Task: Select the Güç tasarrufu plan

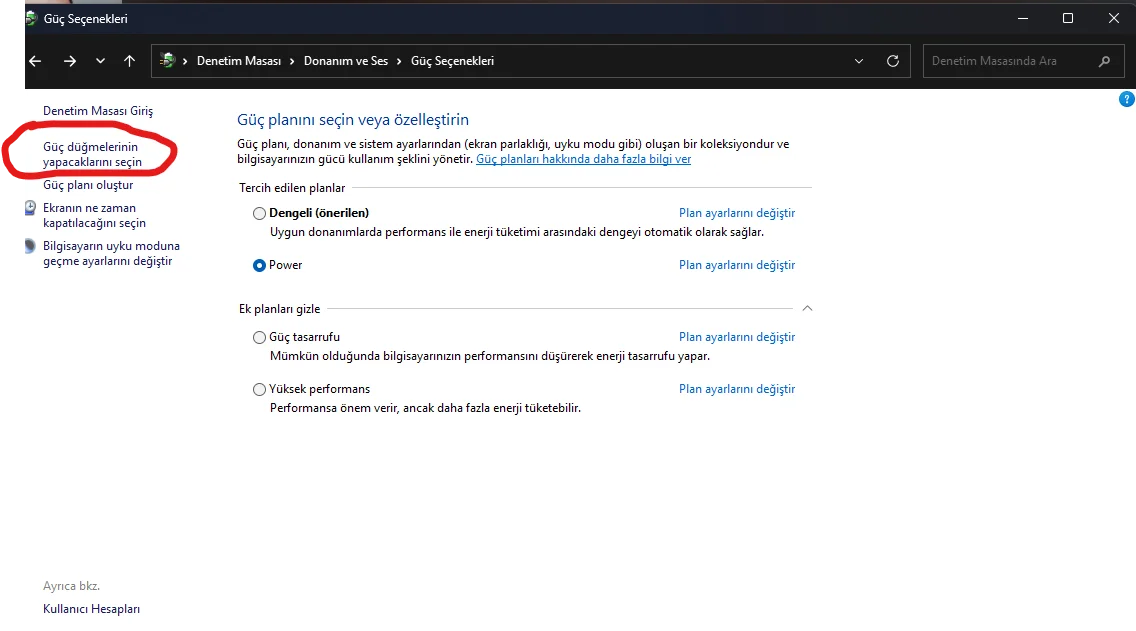Action: 259,337
